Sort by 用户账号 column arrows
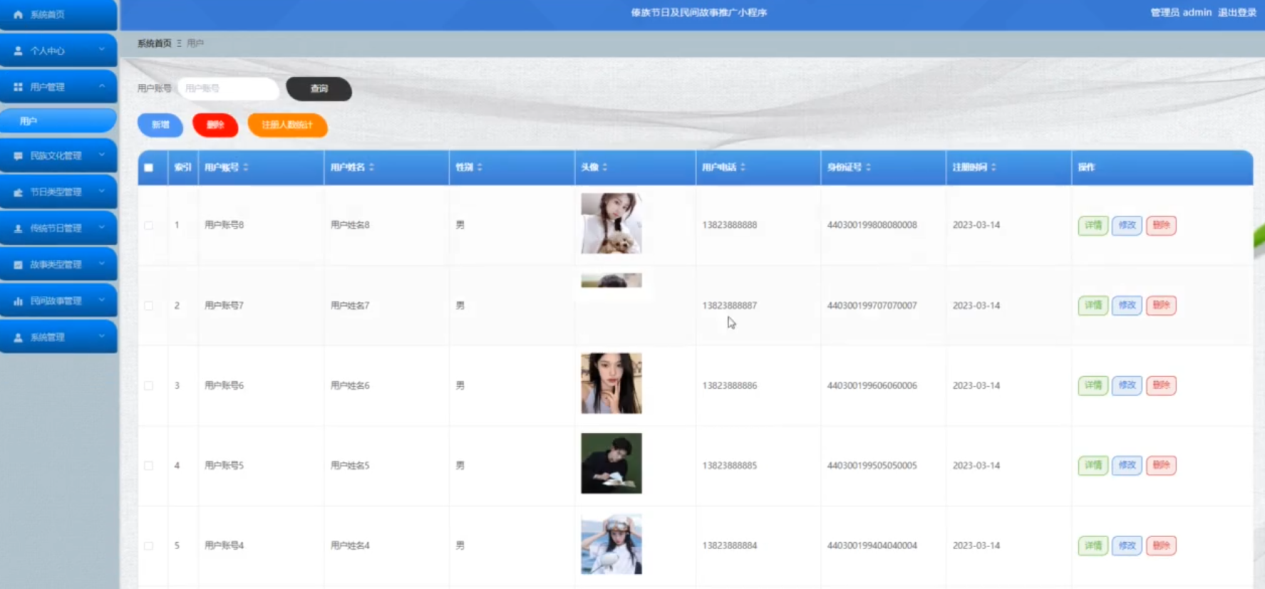The image size is (1265, 589). [x=246, y=168]
